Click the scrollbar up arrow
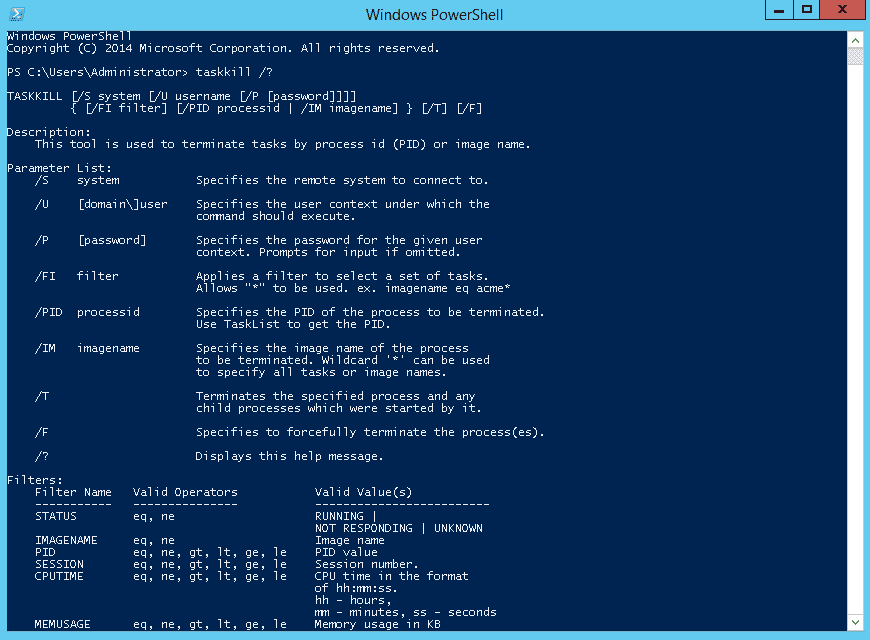The height and width of the screenshot is (640, 870). (x=855, y=40)
